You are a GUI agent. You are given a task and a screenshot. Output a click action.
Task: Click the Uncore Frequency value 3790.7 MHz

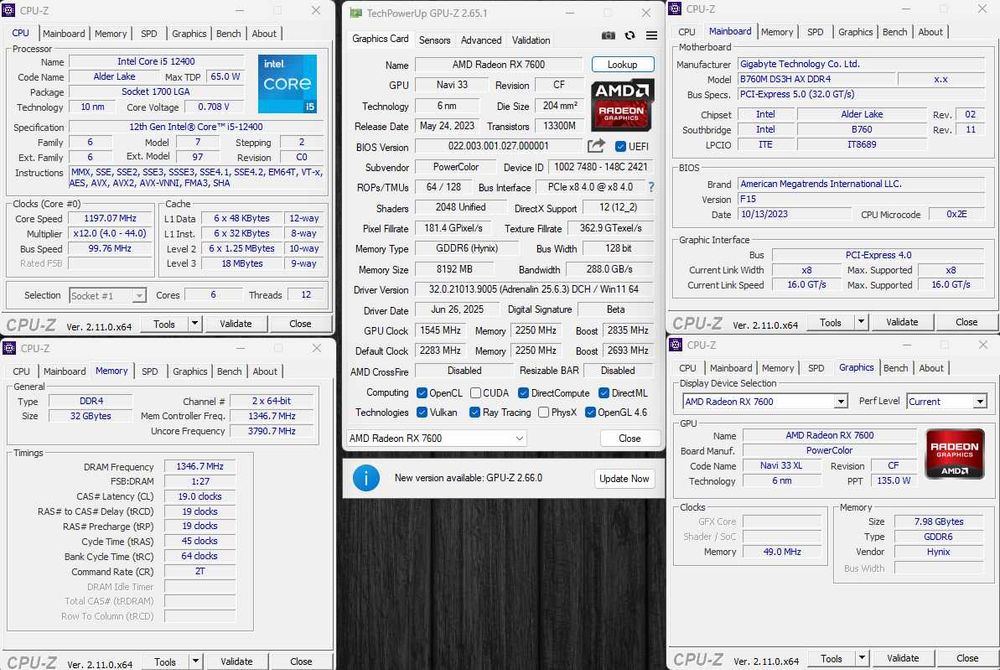point(272,431)
